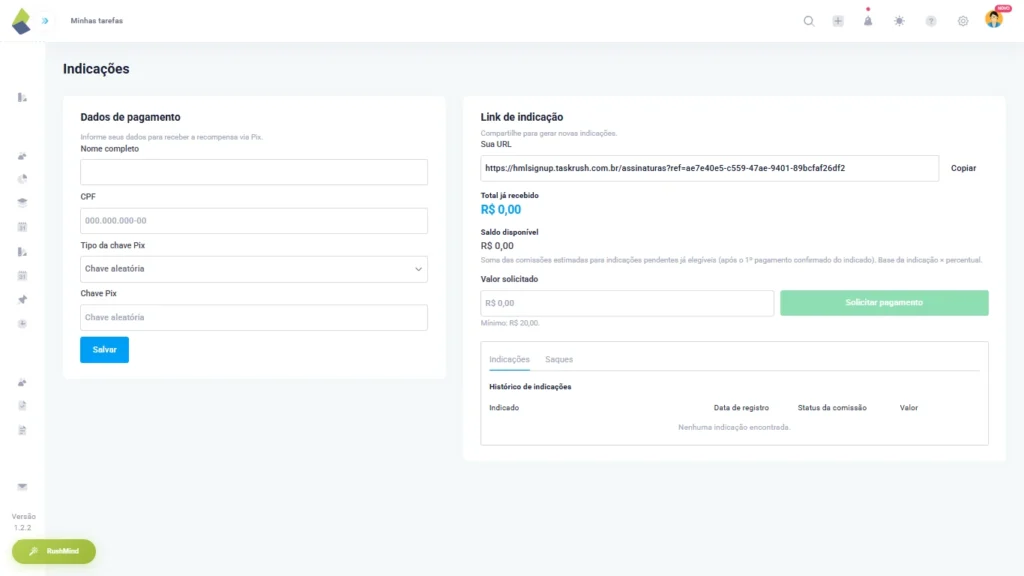Select the Indicações tab

(x=510, y=358)
